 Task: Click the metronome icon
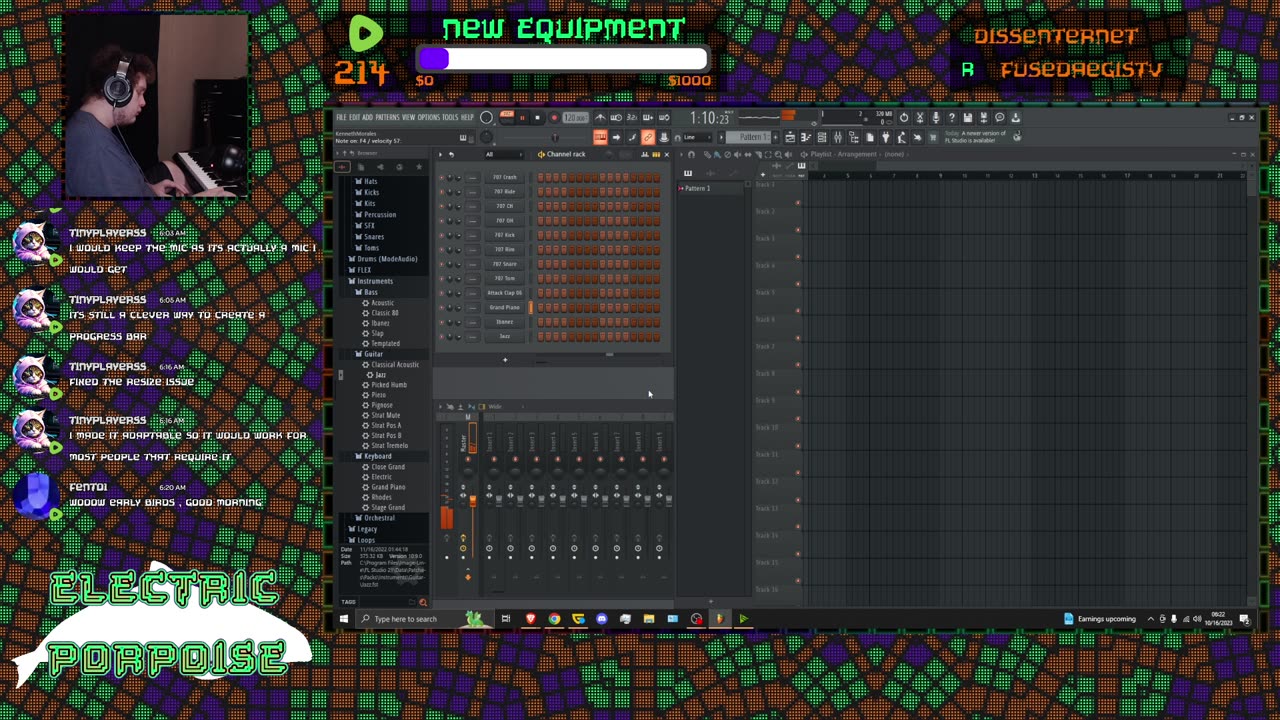point(600,118)
